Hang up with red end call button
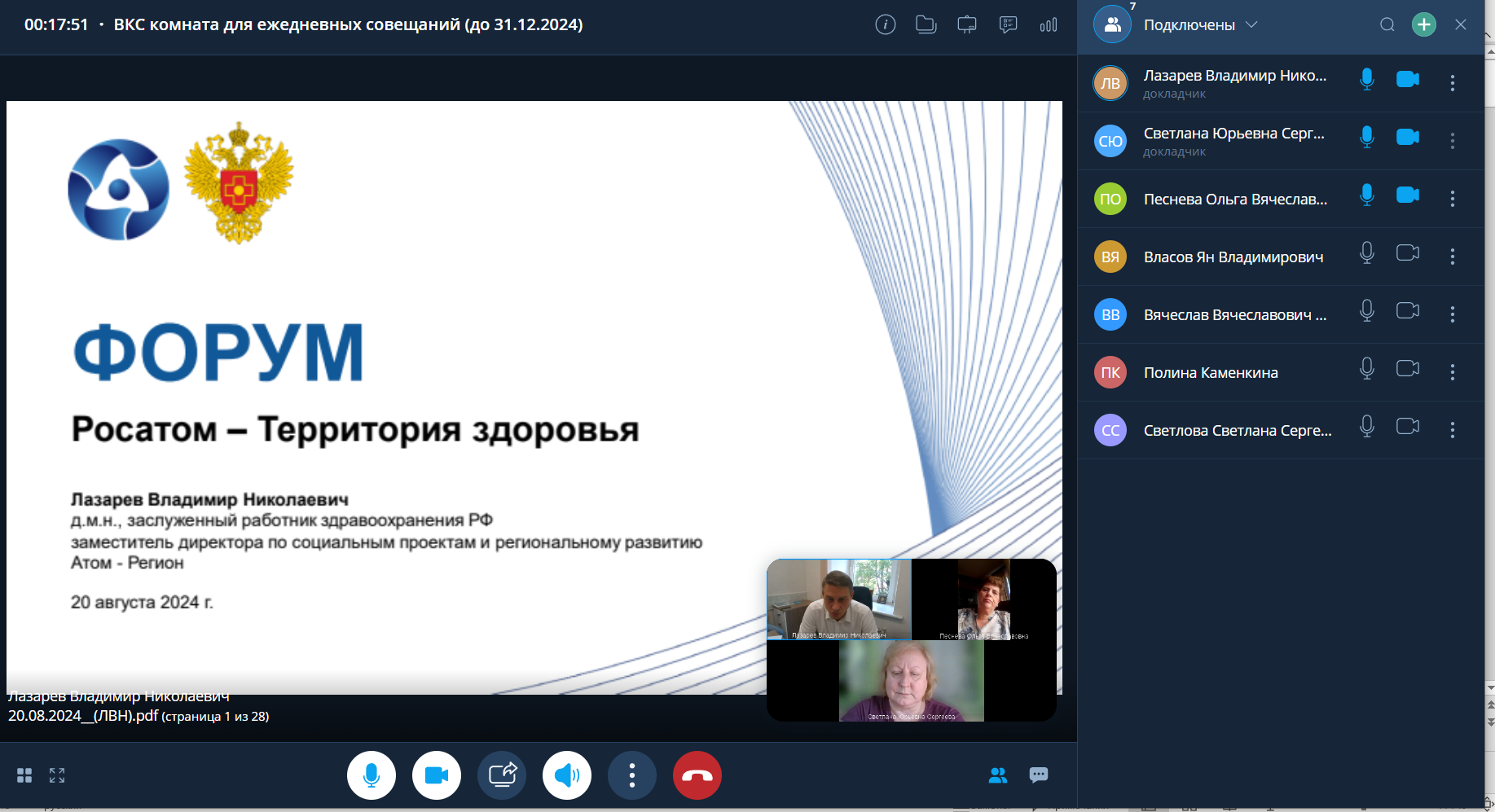The image size is (1495, 812). coord(697,775)
